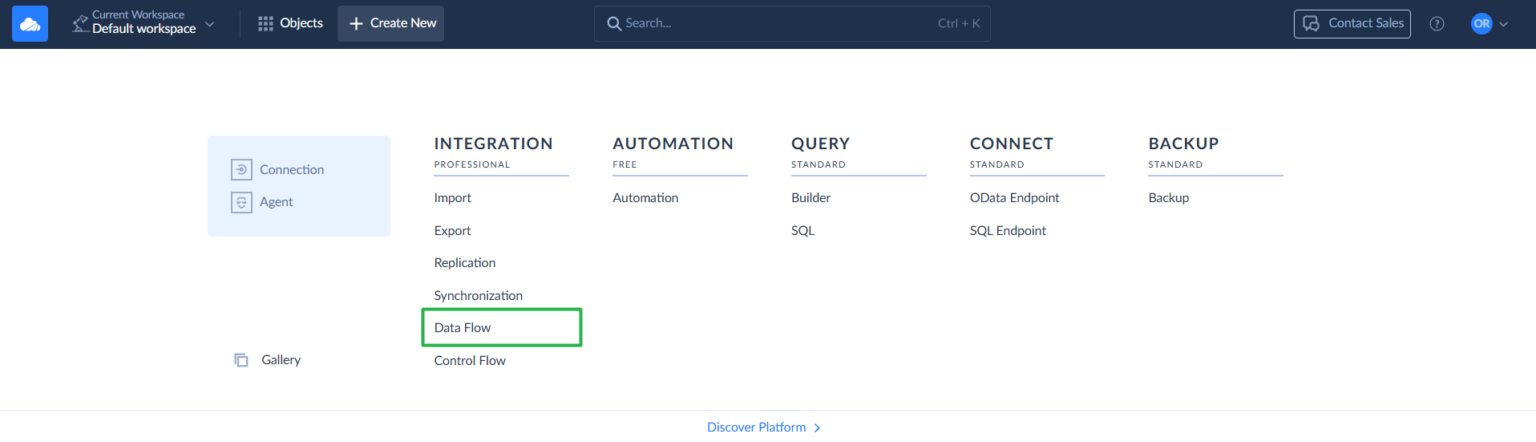Click the Connection plug icon
The height and width of the screenshot is (442, 1536).
pos(241,170)
